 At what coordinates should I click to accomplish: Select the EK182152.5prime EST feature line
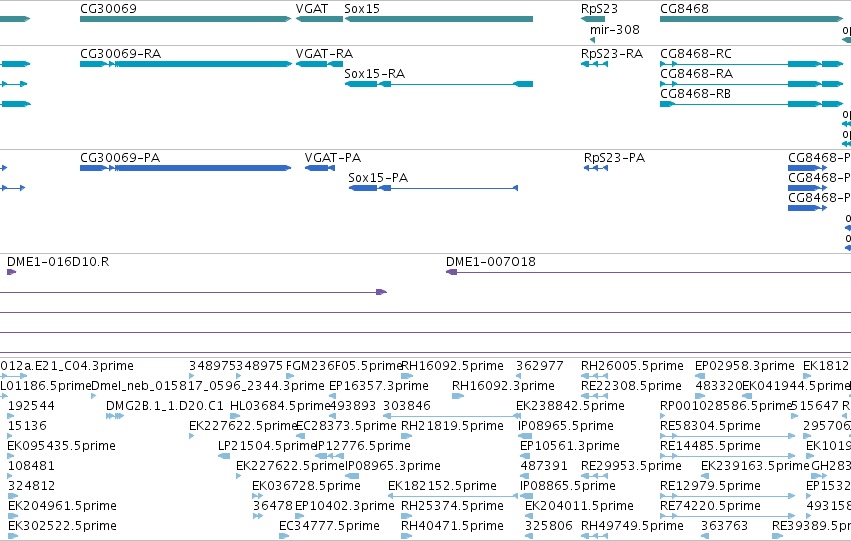[453, 496]
